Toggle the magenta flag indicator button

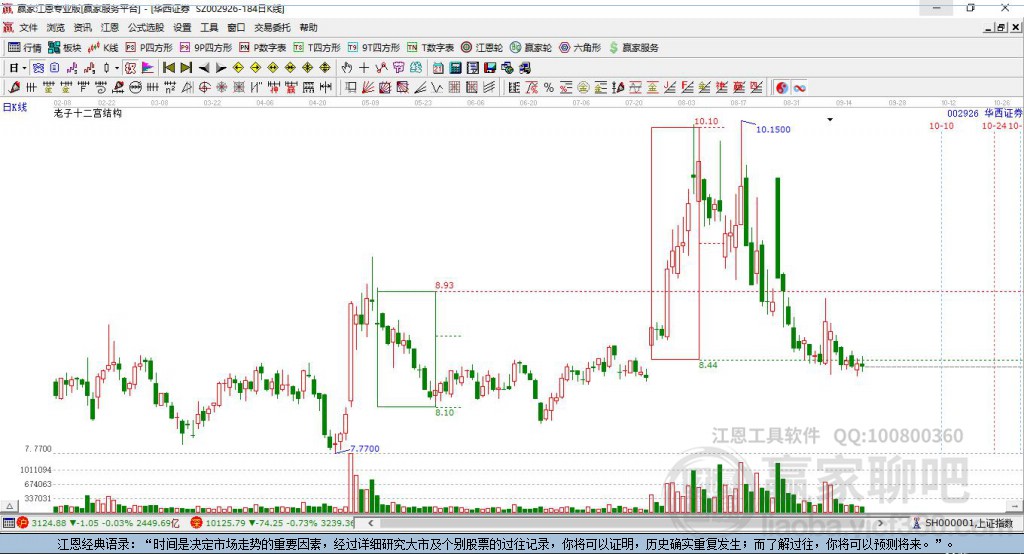148,68
